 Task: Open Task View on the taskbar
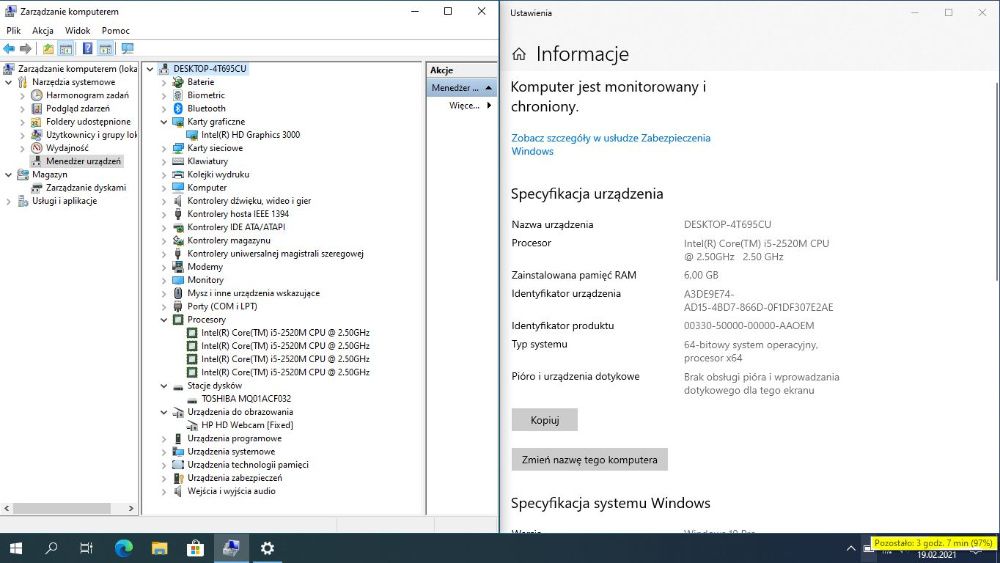click(86, 548)
